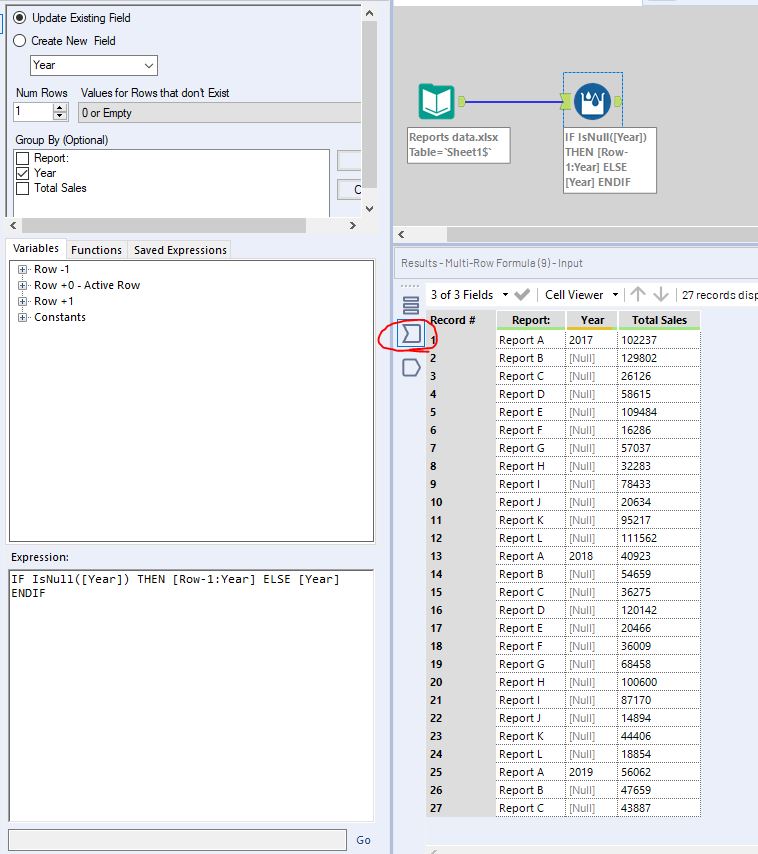The width and height of the screenshot is (758, 854).
Task: Show the metadata view in Results
Action: coord(410,305)
